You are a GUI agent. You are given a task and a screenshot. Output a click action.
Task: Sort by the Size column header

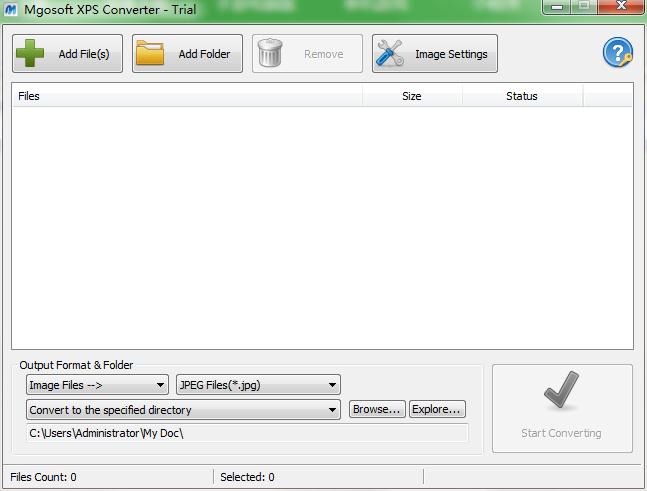(412, 96)
